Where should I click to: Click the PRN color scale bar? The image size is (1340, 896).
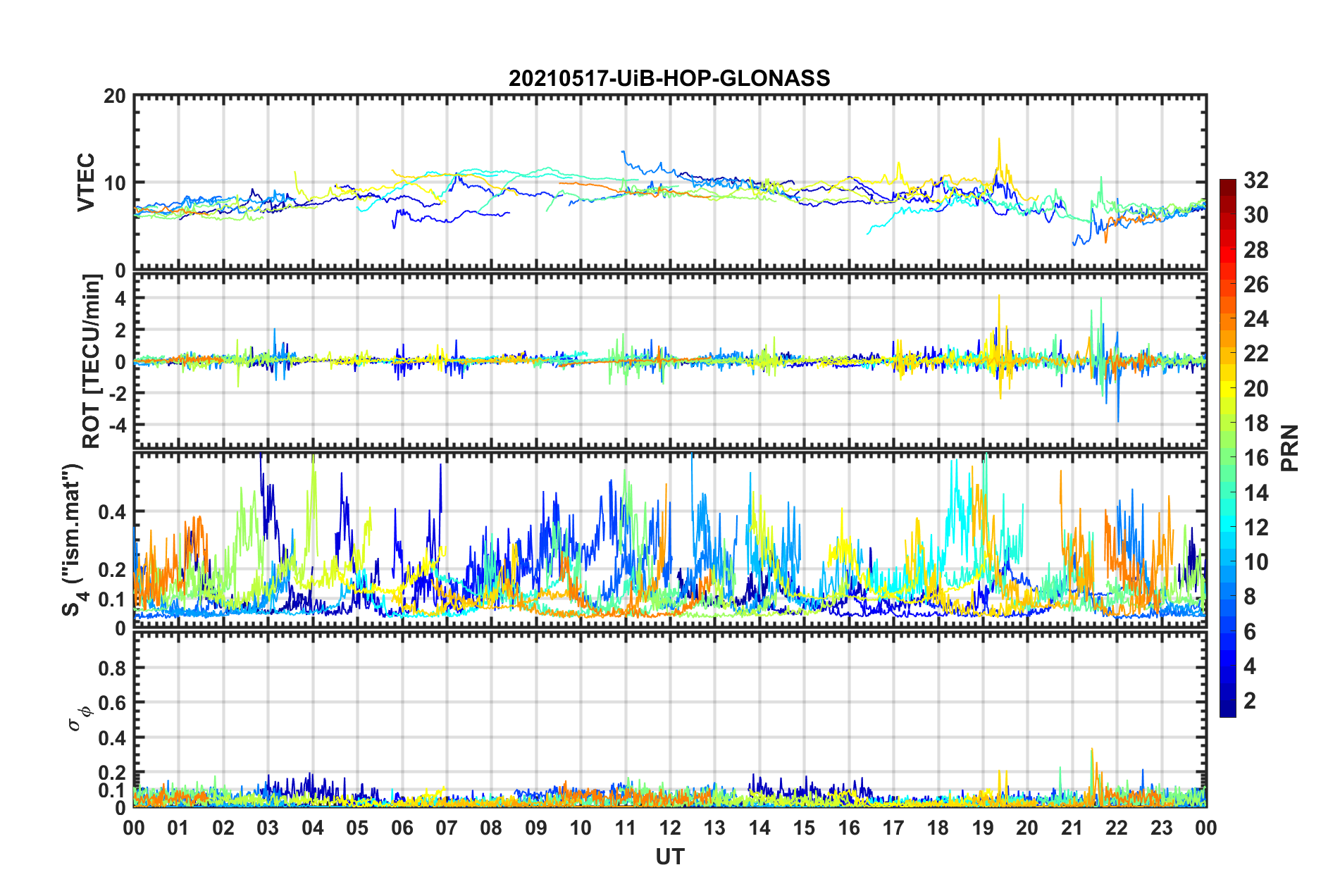coord(1228,448)
